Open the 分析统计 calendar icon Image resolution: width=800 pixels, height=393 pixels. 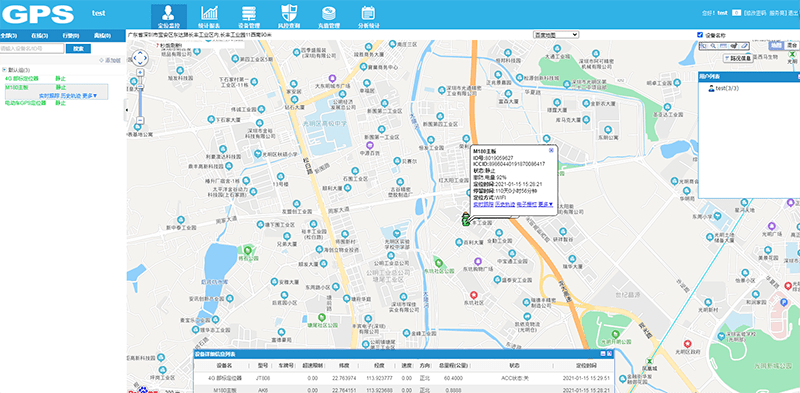pyautogui.click(x=368, y=13)
